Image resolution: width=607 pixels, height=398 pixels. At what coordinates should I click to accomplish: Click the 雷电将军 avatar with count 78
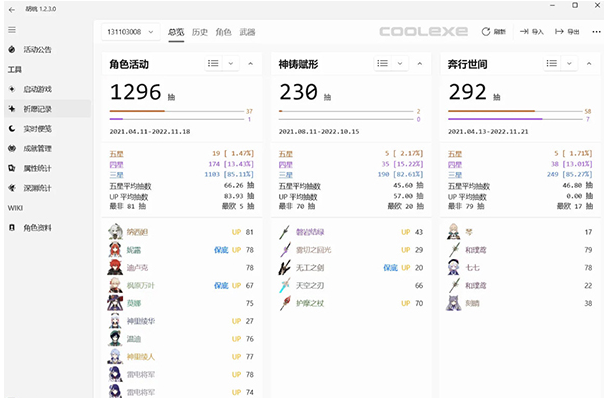tap(115, 374)
